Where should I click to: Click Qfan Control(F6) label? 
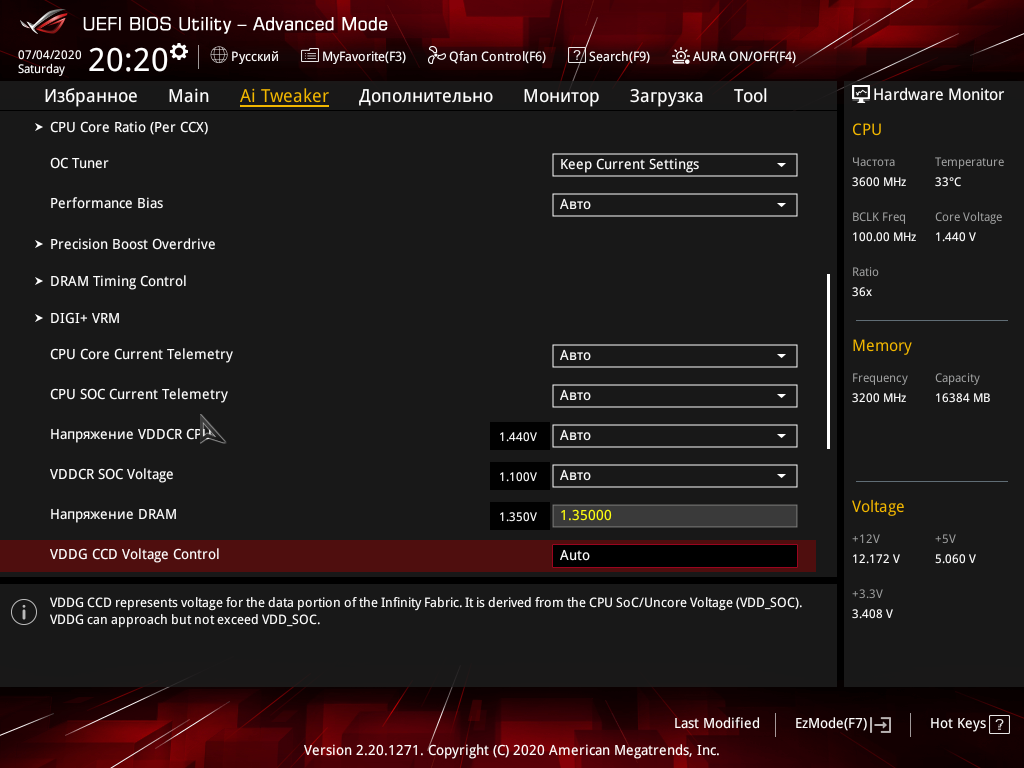(x=497, y=57)
